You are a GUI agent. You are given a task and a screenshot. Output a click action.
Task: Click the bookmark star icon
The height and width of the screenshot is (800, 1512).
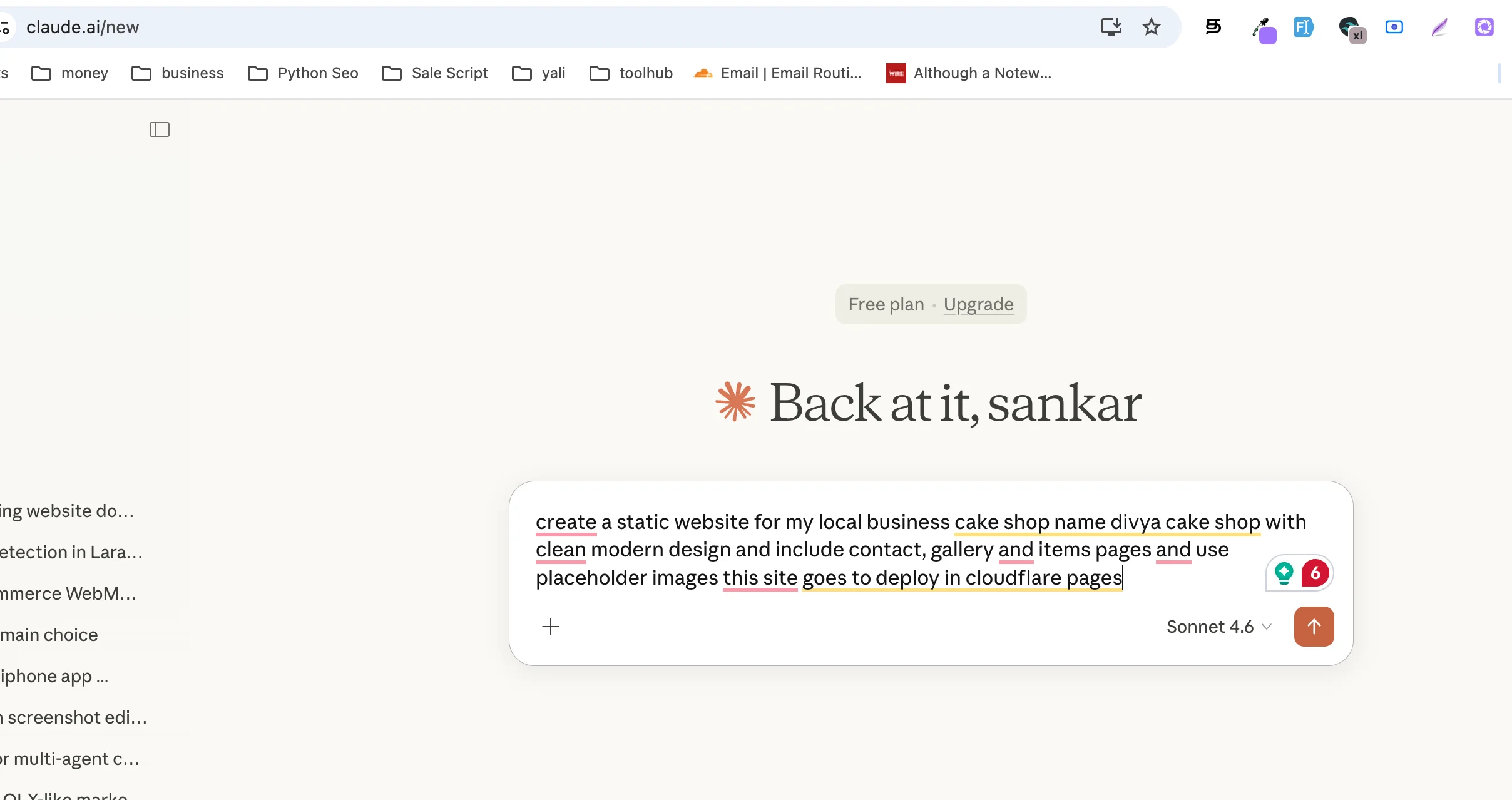click(x=1151, y=27)
